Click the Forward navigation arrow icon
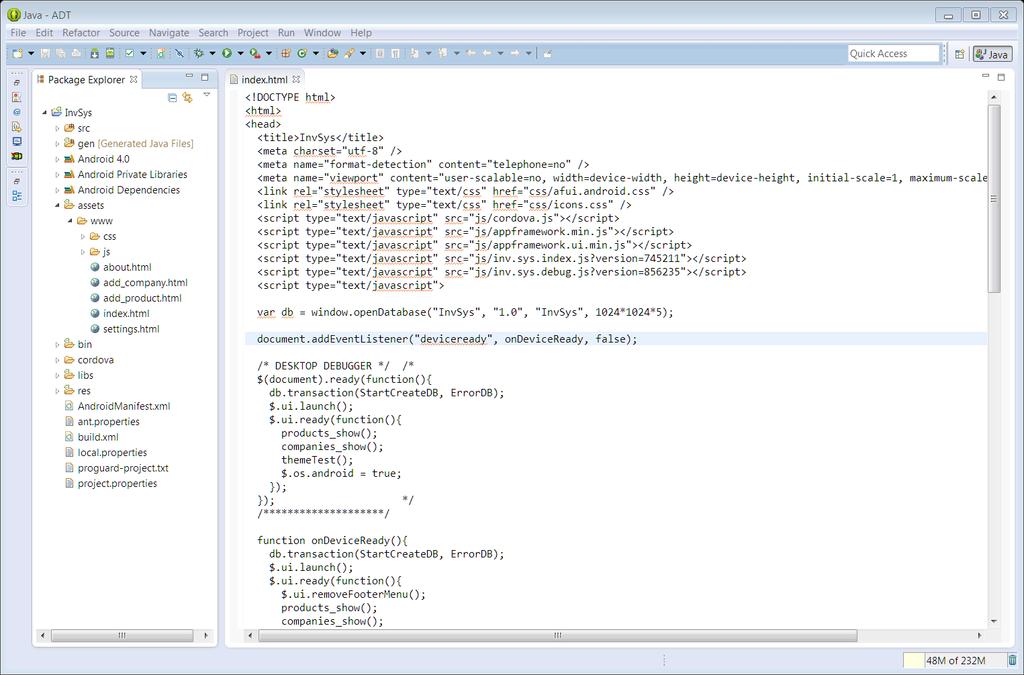This screenshot has width=1024, height=675. pyautogui.click(x=515, y=54)
